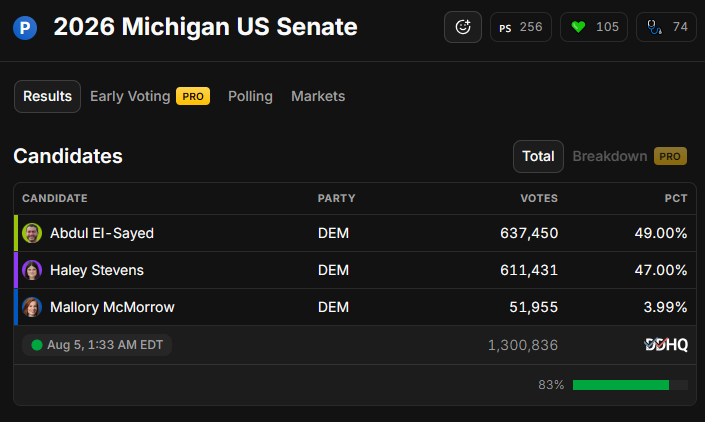Click the PRO badge beside Breakdown
705x422 pixels.
pyautogui.click(x=670, y=156)
